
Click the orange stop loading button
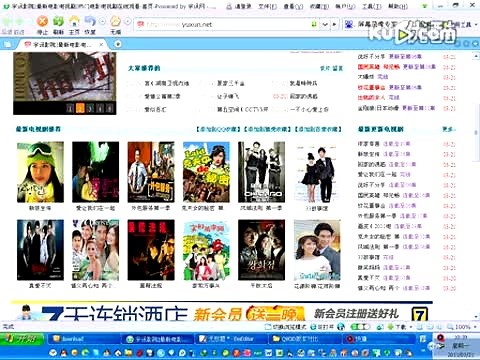42,21
